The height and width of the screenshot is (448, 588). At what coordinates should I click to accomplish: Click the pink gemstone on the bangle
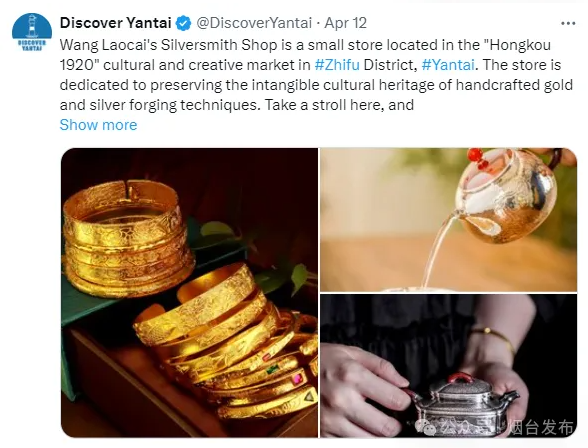click(x=298, y=379)
